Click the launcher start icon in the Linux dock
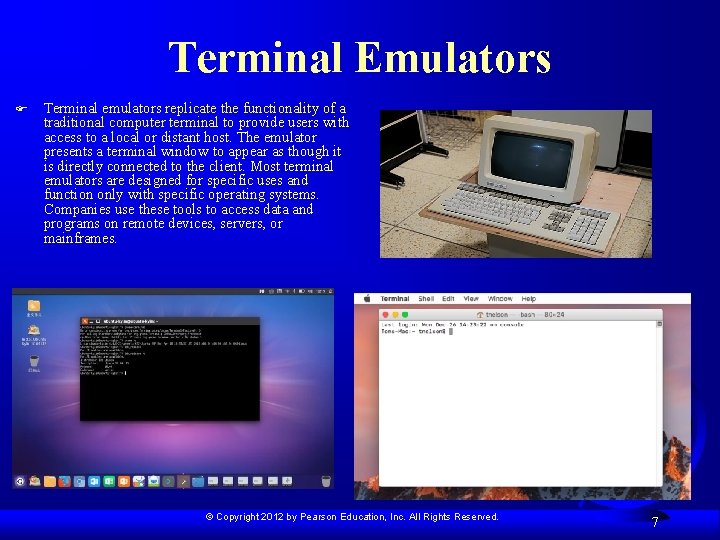This screenshot has width=720, height=540. [20, 481]
